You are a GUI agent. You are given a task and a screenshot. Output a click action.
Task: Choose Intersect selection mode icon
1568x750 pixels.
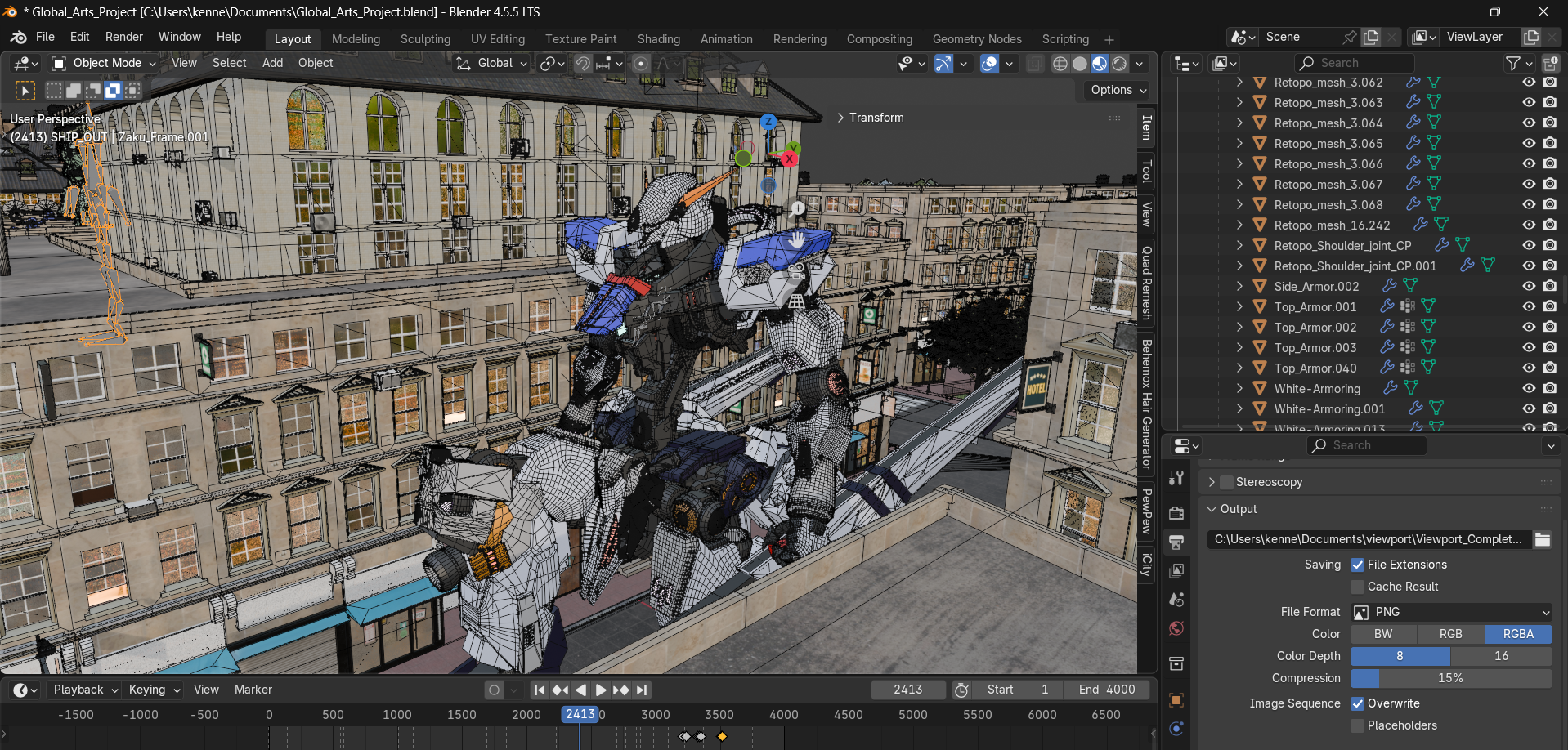pos(132,91)
